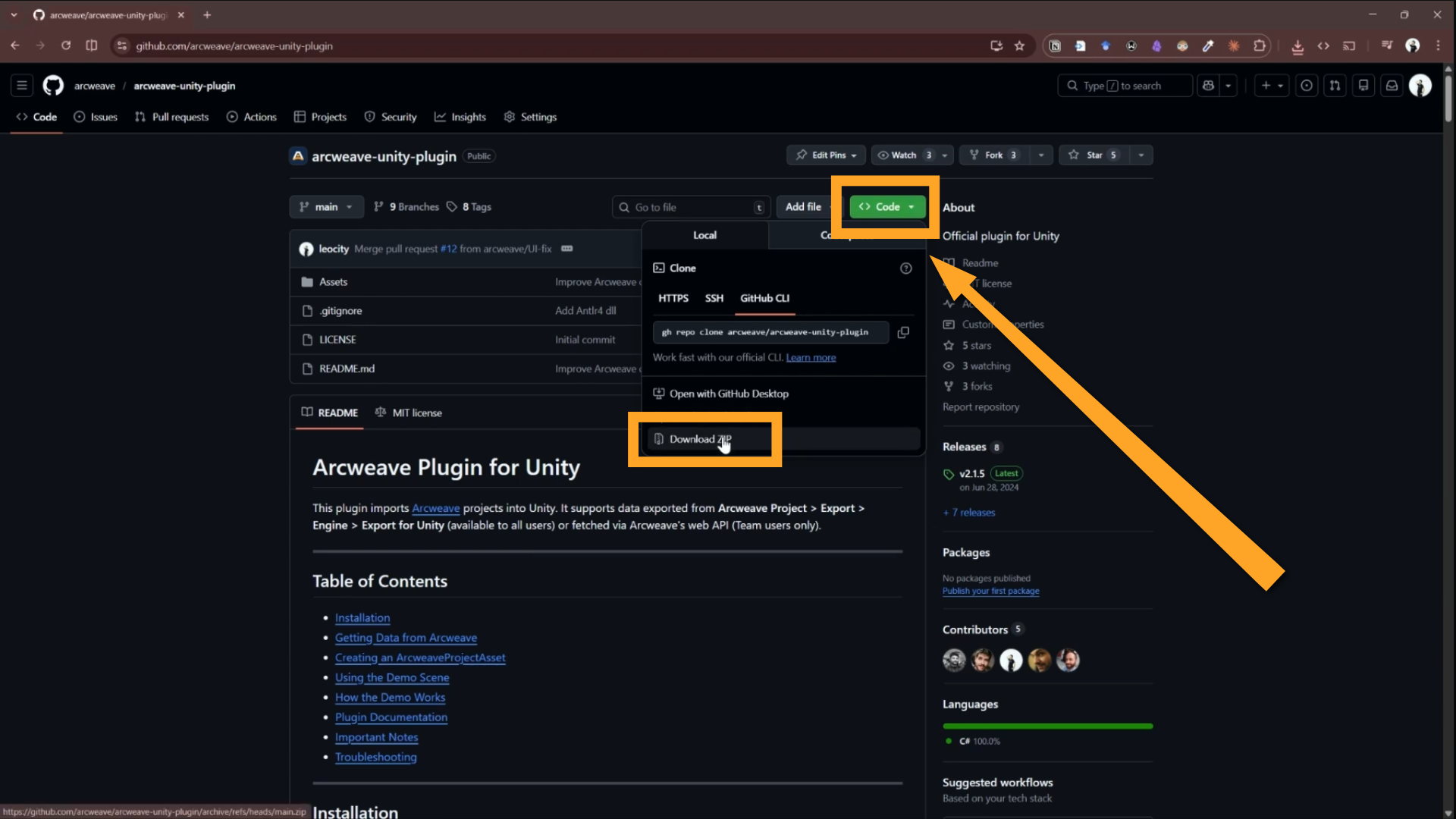Click the first contributor avatar
Viewport: 1456px width, 819px height.
coord(954,661)
